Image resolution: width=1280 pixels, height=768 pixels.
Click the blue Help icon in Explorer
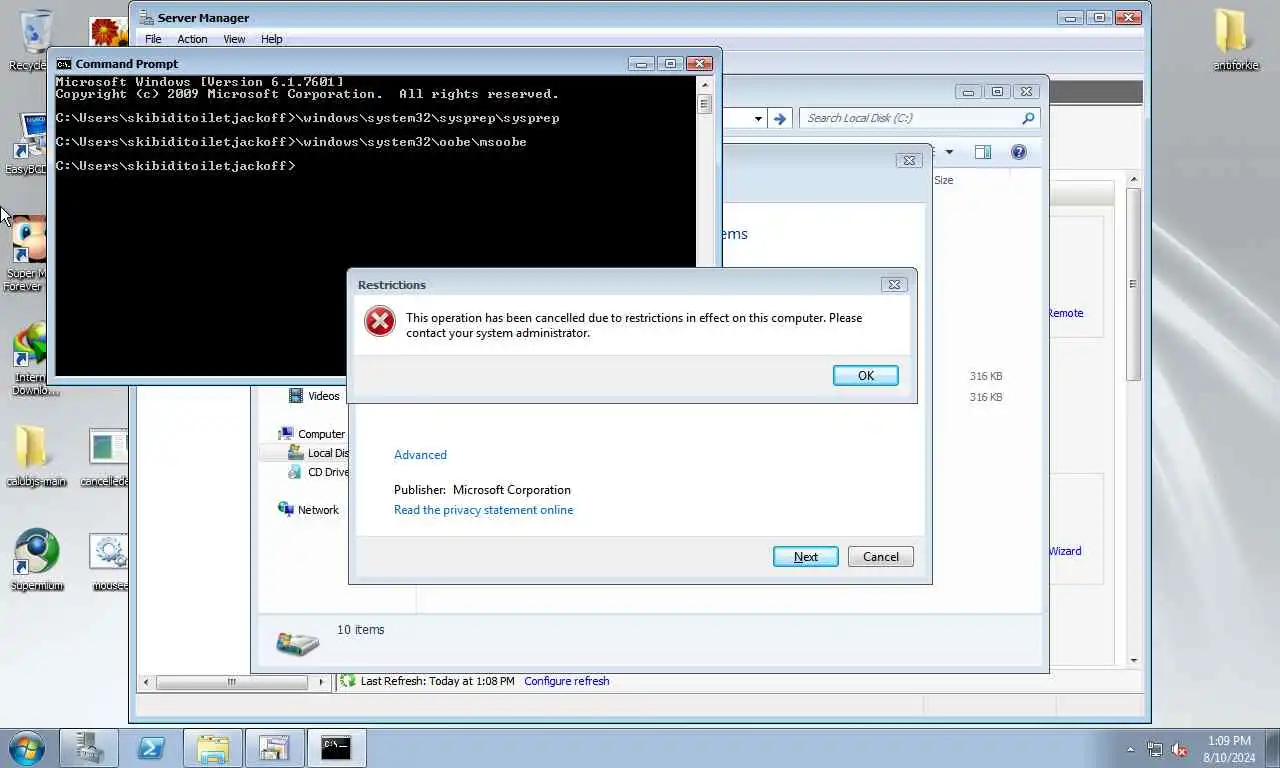(x=1018, y=152)
